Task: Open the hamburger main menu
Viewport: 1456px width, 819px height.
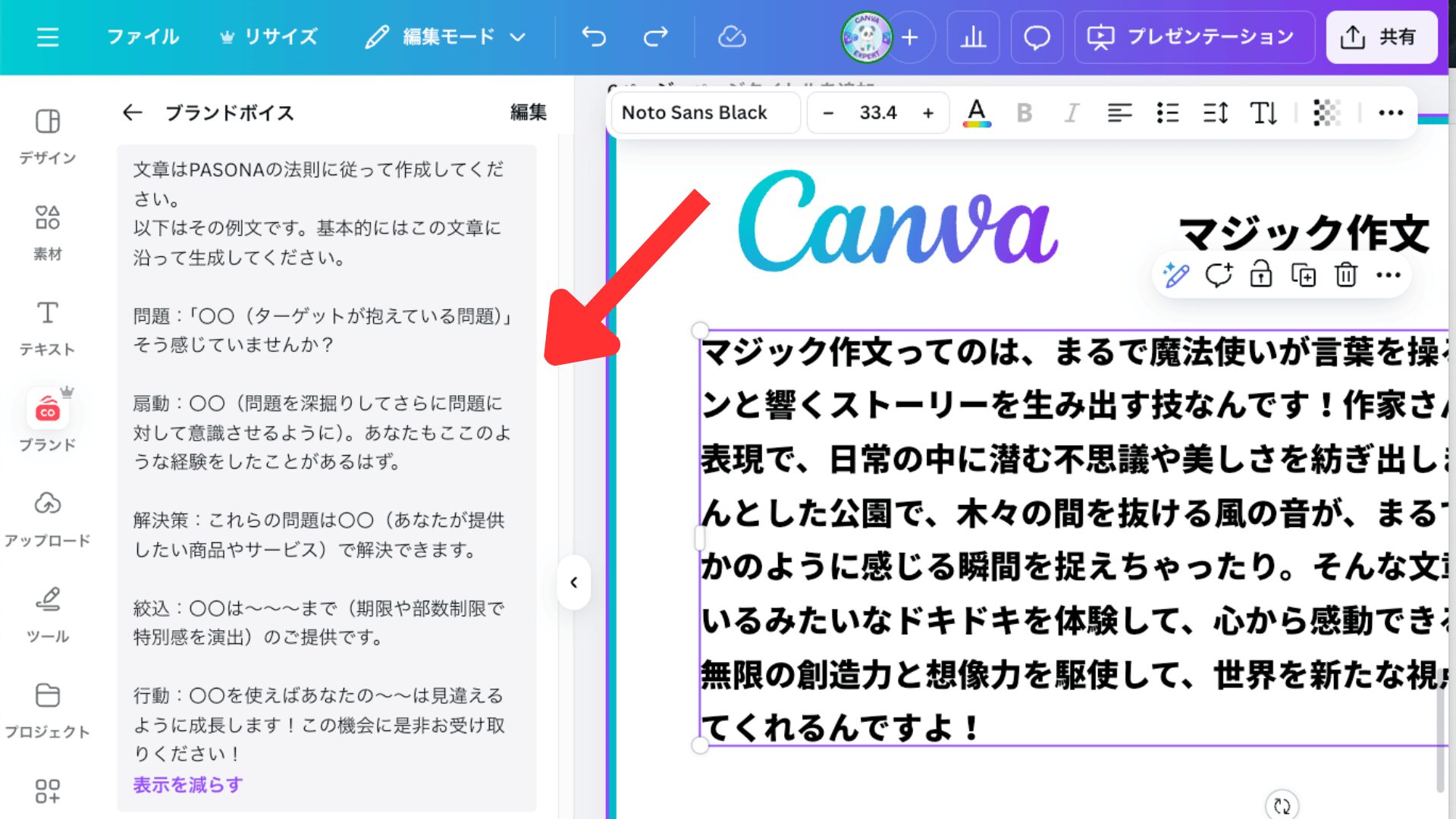Action: [x=47, y=37]
